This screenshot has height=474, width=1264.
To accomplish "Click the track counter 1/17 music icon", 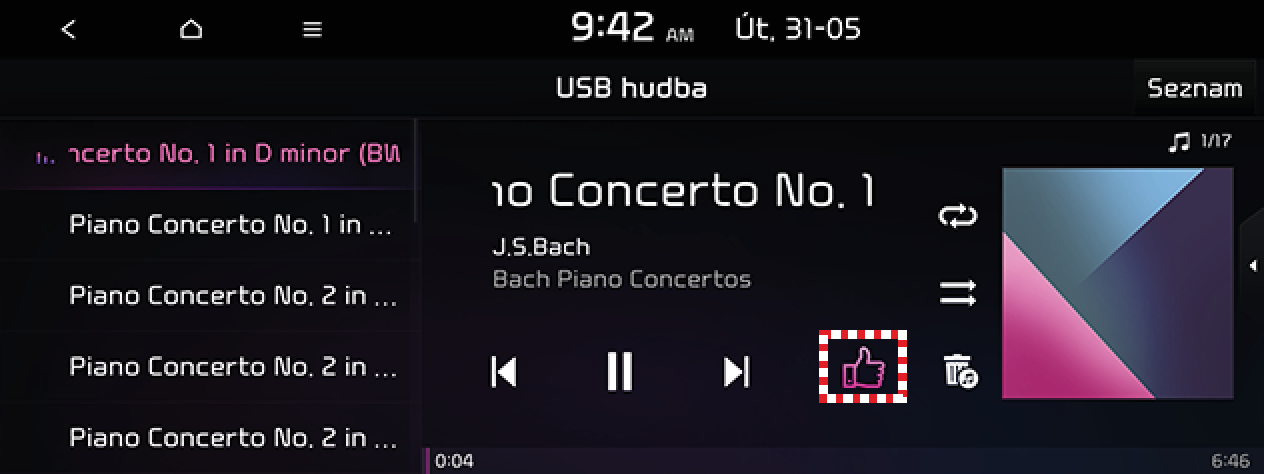I will tap(1200, 142).
